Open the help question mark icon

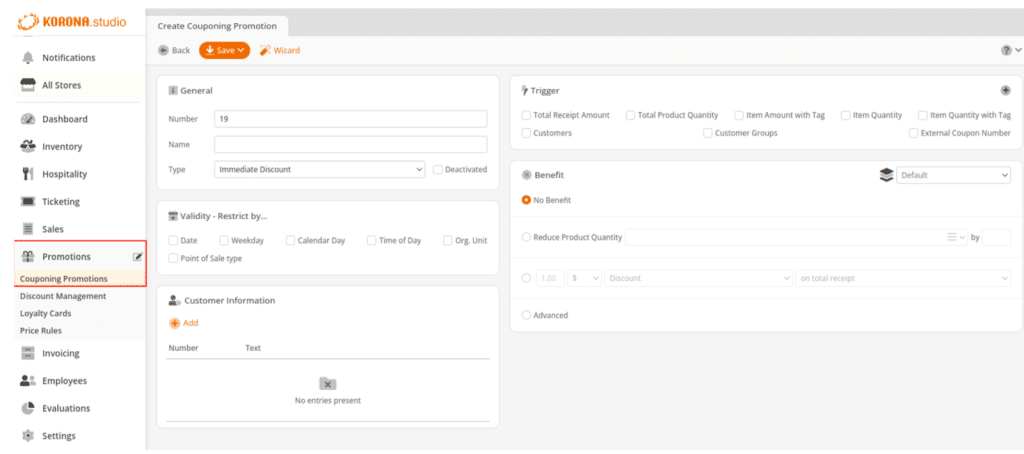(x=1006, y=50)
